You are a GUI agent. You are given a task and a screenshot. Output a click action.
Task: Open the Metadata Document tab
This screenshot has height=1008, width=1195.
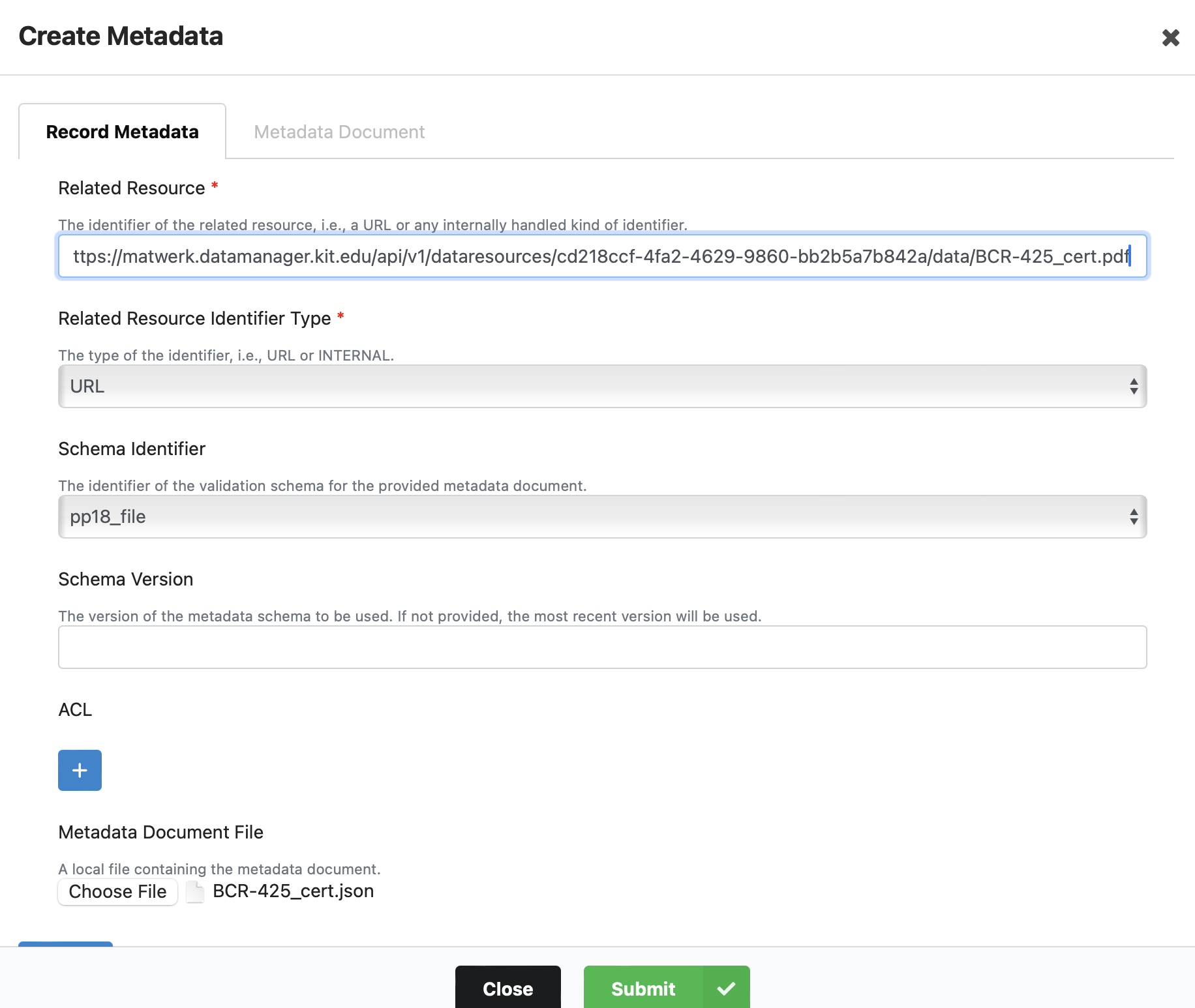point(339,132)
